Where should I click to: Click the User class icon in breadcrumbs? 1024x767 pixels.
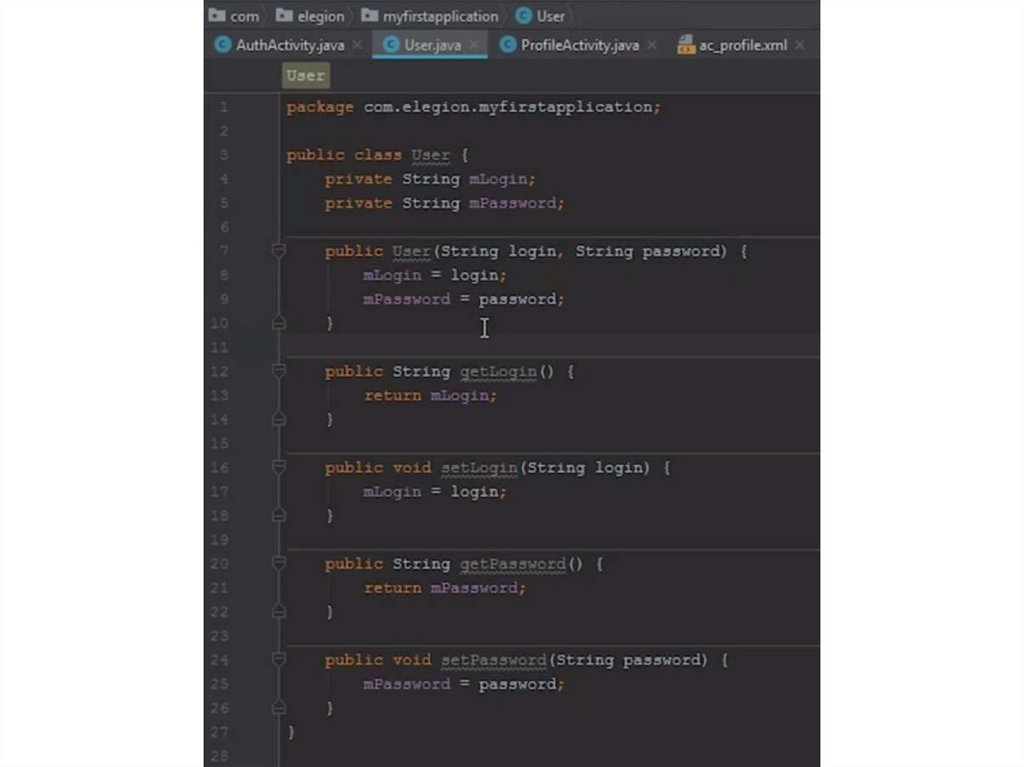click(524, 16)
